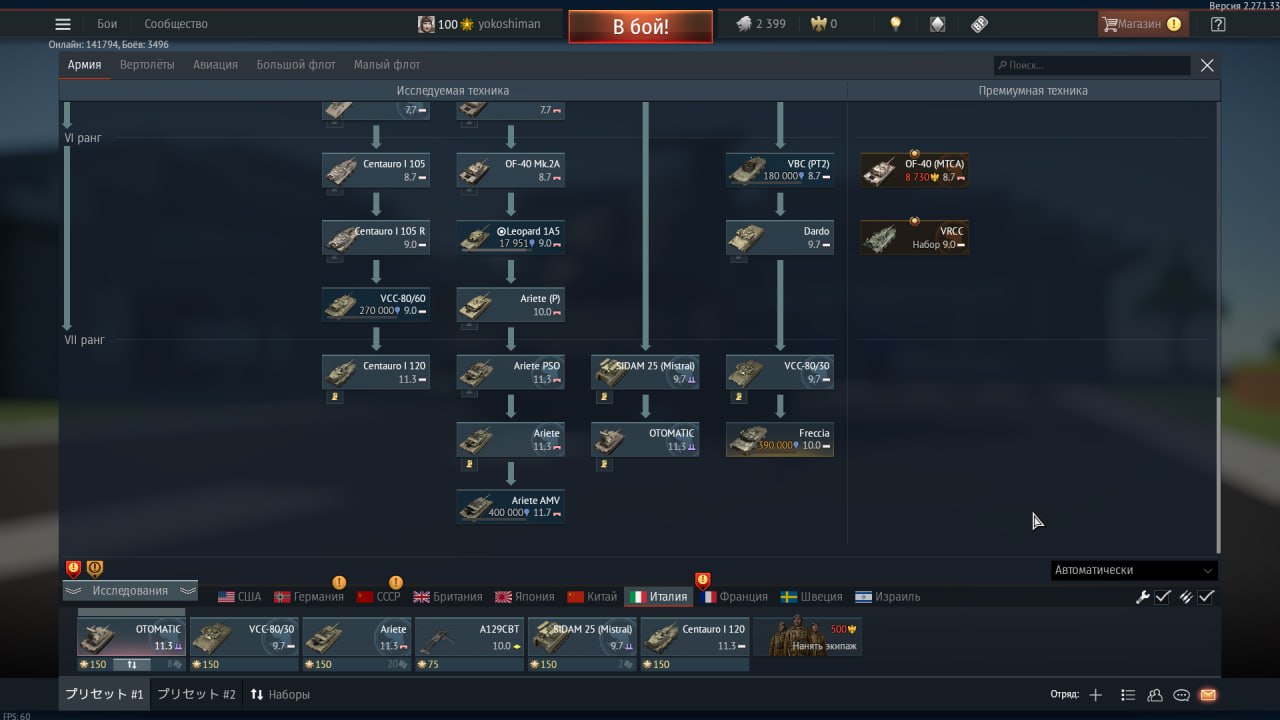Select VBC (PT2) vehicle card

[780, 170]
